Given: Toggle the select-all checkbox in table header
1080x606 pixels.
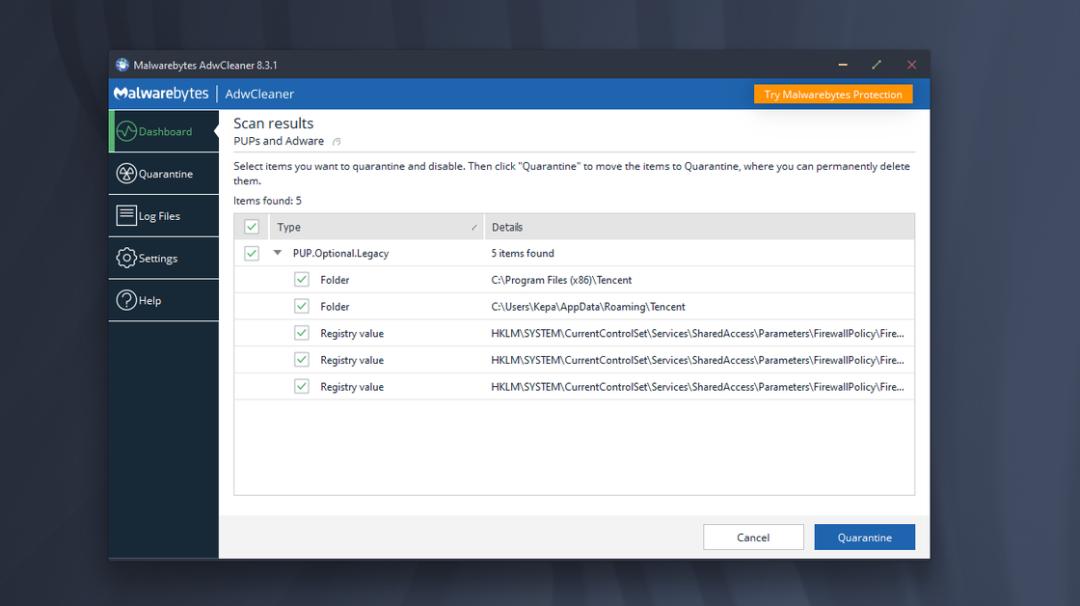Looking at the screenshot, I should (252, 227).
